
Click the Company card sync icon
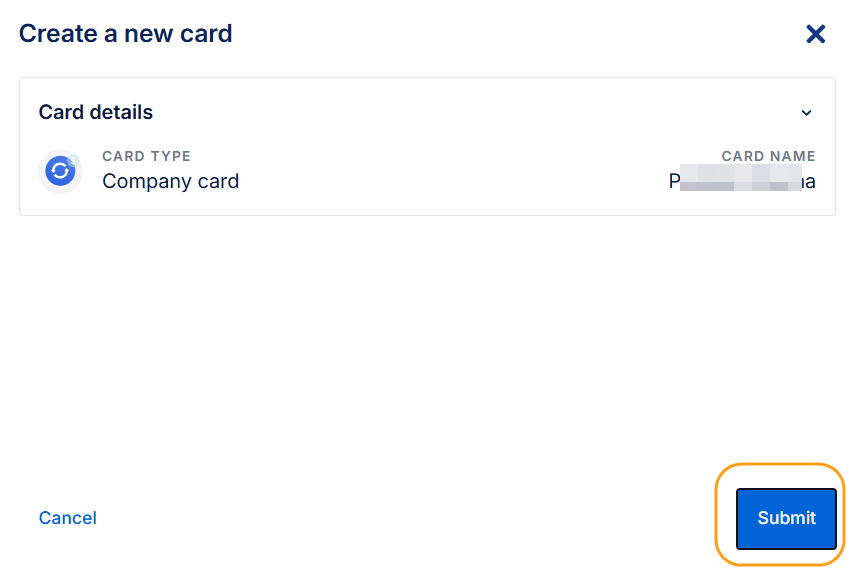(60, 171)
